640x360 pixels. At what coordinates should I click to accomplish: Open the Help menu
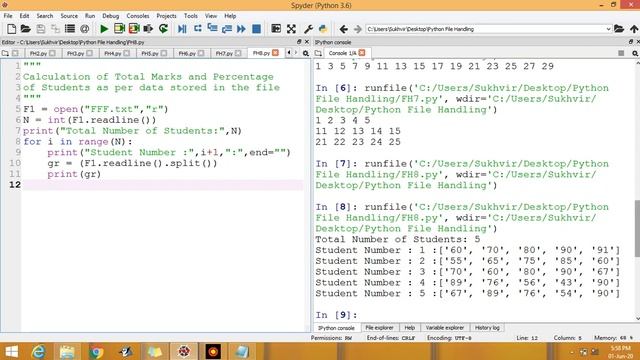230,16
